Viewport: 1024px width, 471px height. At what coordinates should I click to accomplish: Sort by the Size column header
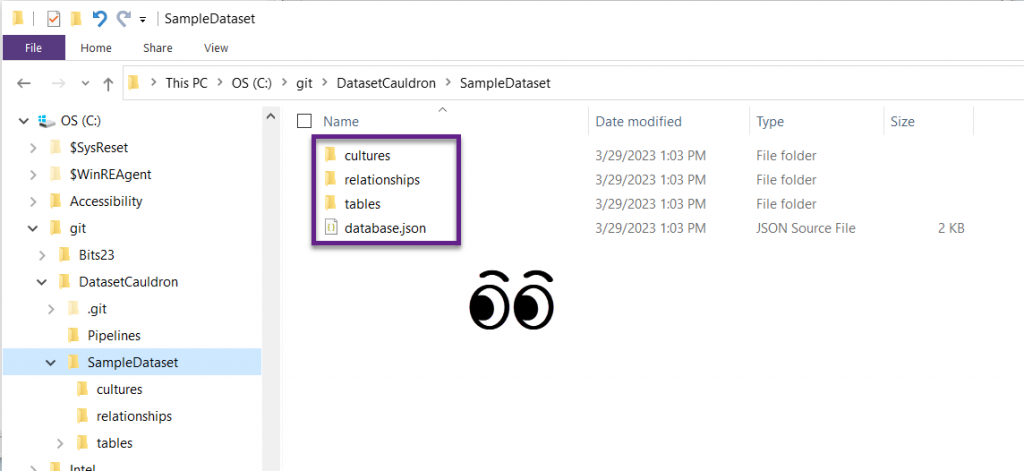[902, 122]
